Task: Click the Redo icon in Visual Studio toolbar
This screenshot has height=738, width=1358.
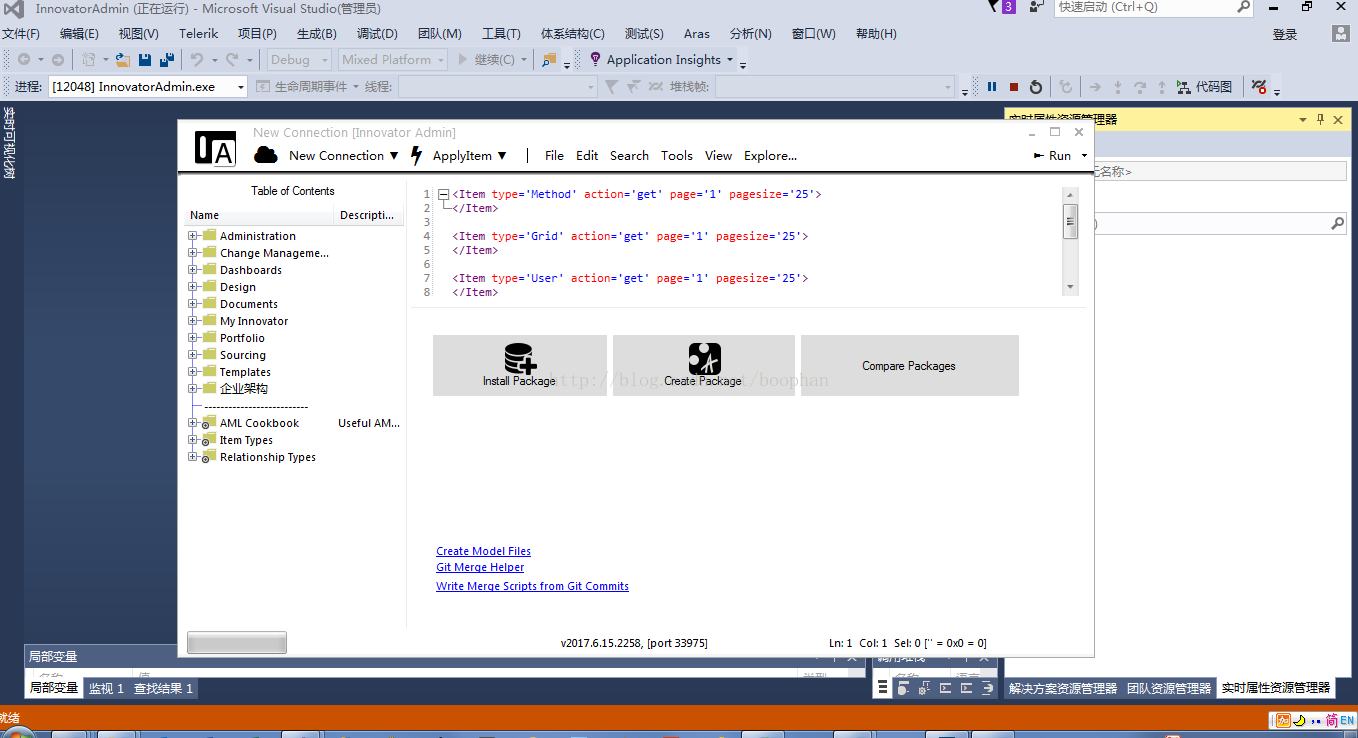Action: 232,60
